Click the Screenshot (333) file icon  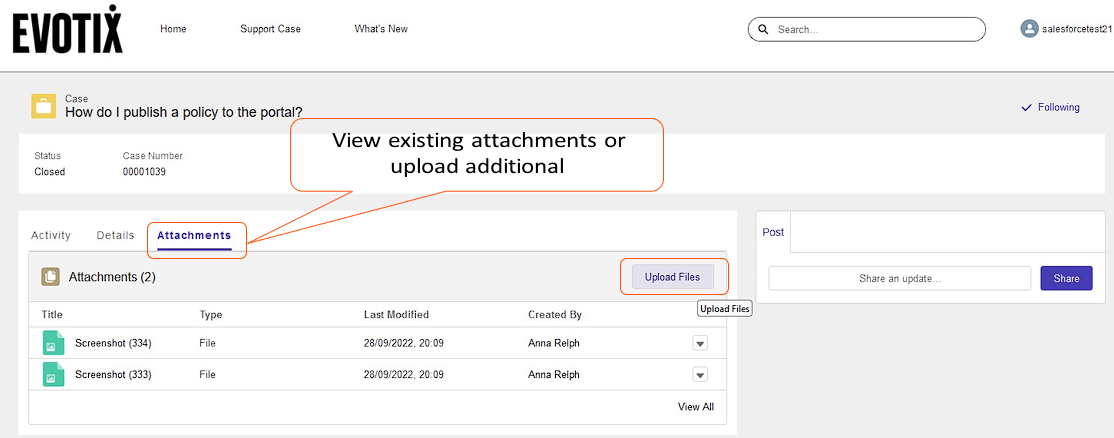click(x=53, y=375)
